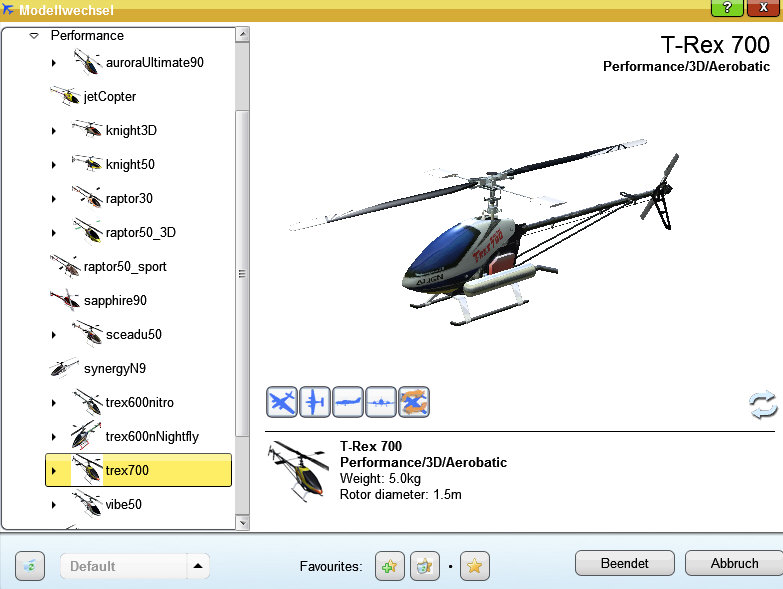Open the help question mark button
This screenshot has height=589, width=783.
tap(727, 8)
